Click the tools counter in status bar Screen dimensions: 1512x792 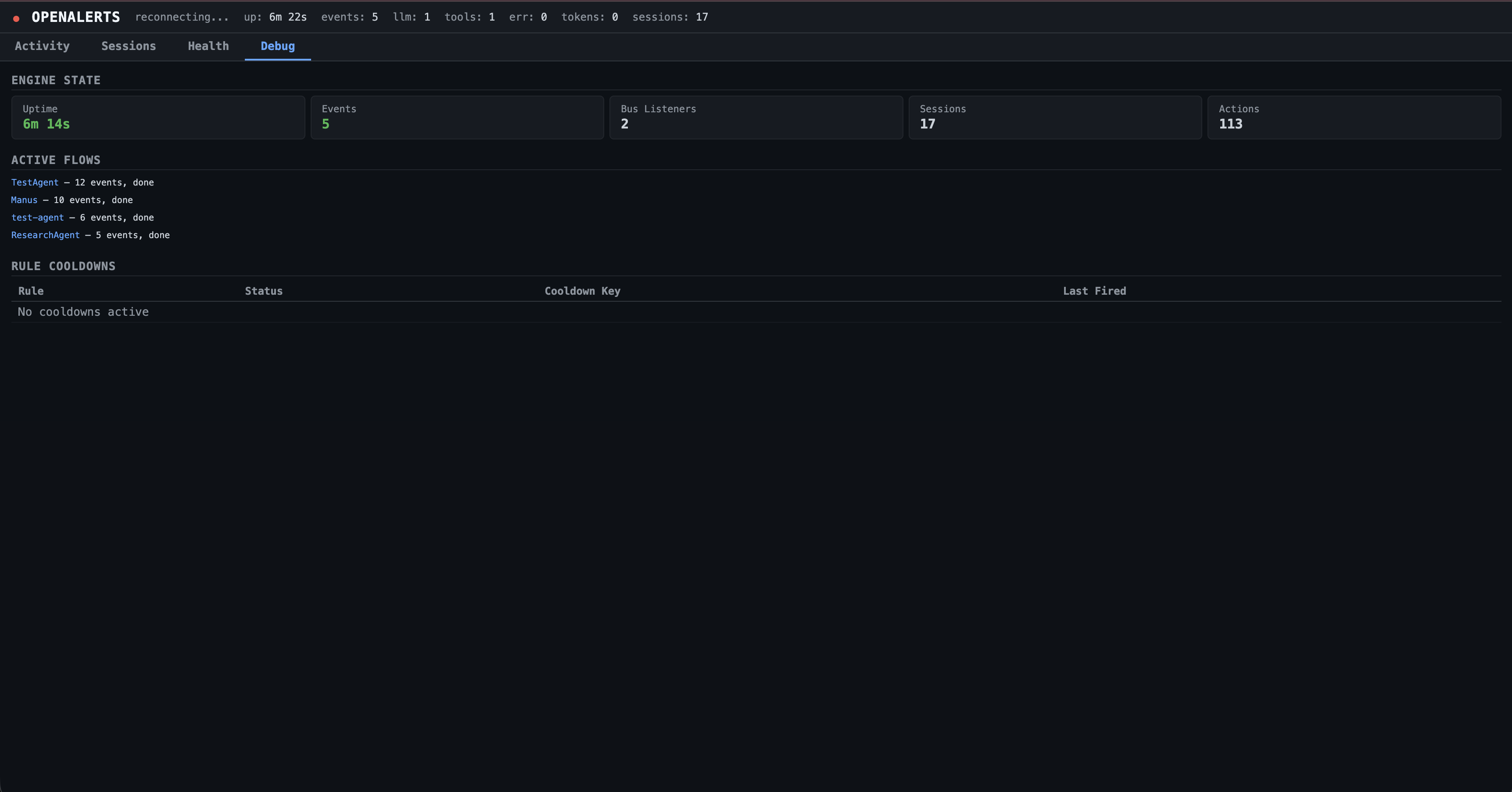469,17
